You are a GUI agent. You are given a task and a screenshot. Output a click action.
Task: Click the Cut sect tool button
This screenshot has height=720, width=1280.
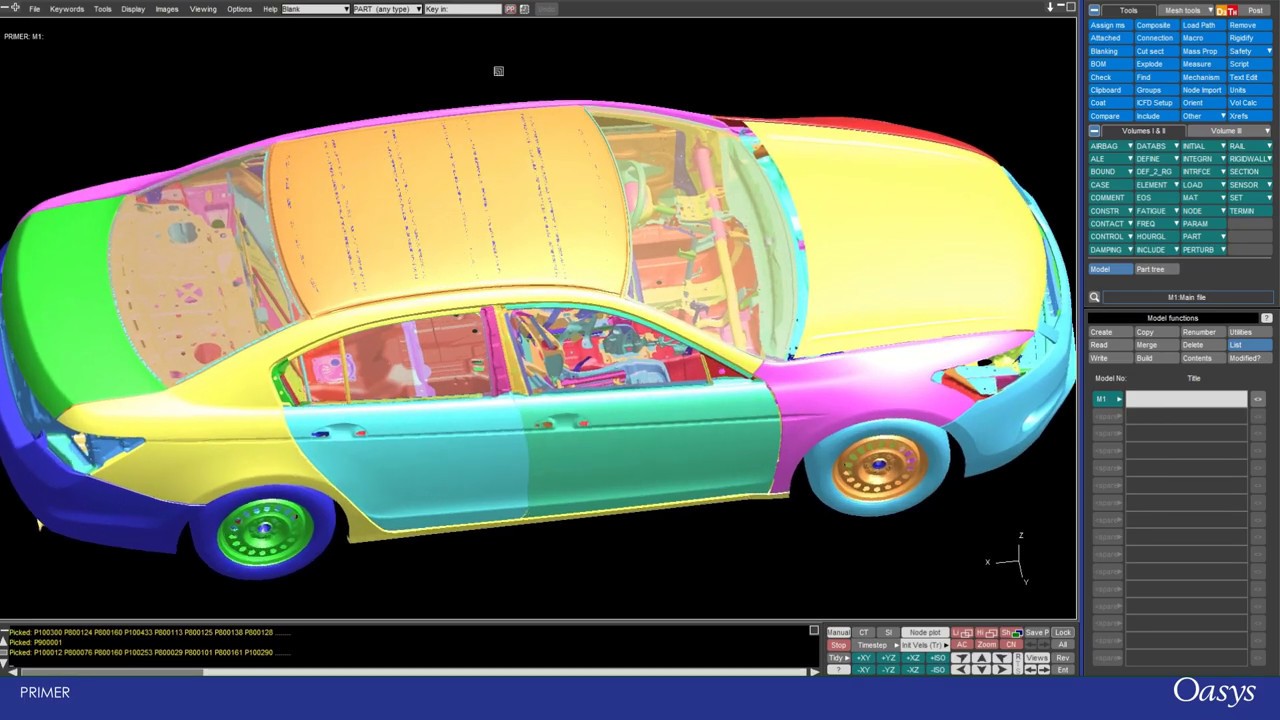(1156, 51)
